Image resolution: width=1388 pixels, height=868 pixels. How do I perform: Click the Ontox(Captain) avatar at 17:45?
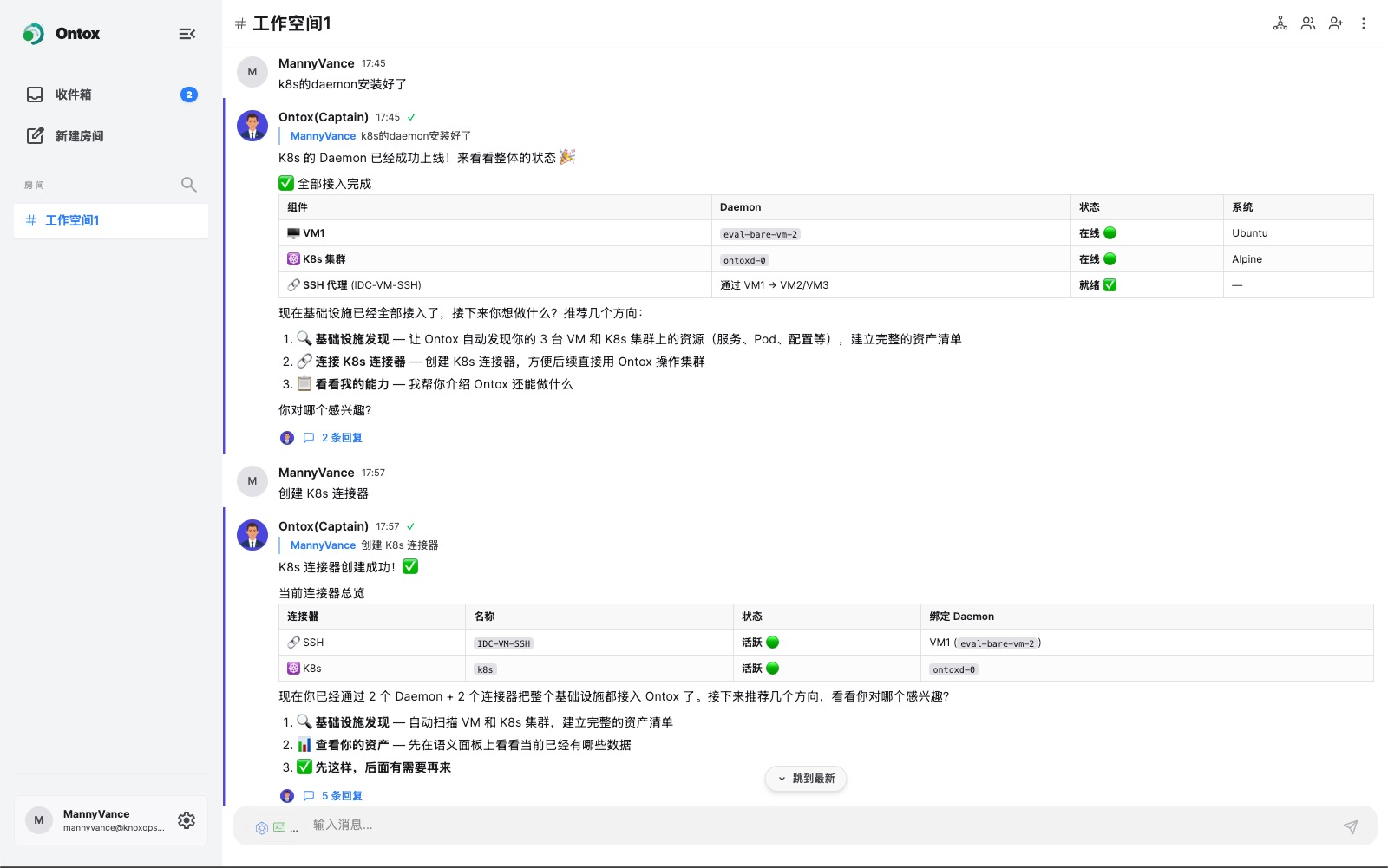(x=252, y=126)
